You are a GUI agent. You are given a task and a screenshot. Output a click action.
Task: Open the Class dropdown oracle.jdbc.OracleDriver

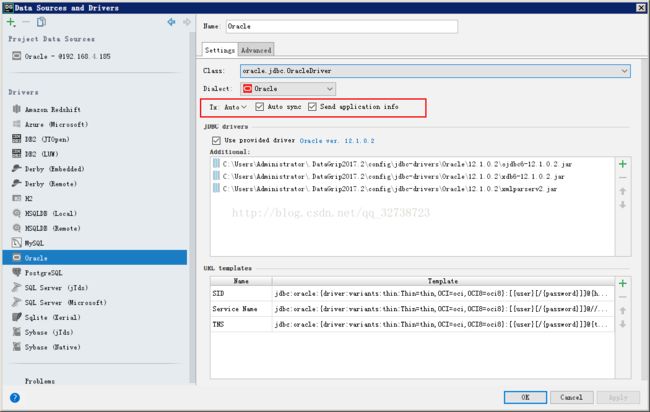tap(435, 71)
